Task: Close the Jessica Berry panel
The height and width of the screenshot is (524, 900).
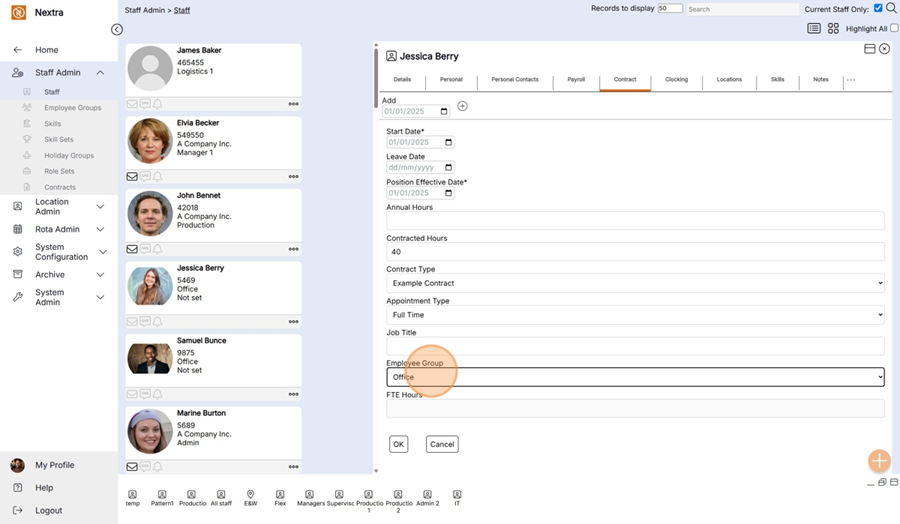Action: [885, 49]
